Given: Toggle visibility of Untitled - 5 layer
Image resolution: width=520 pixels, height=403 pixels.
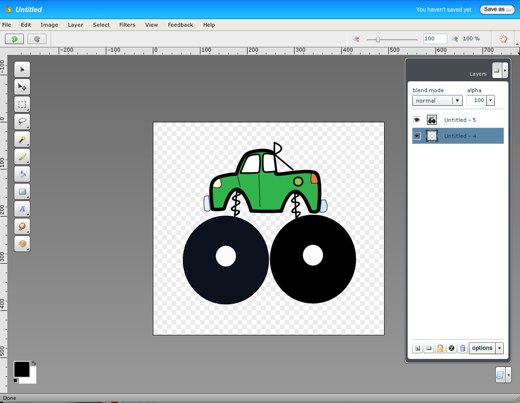Looking at the screenshot, I should click(417, 120).
